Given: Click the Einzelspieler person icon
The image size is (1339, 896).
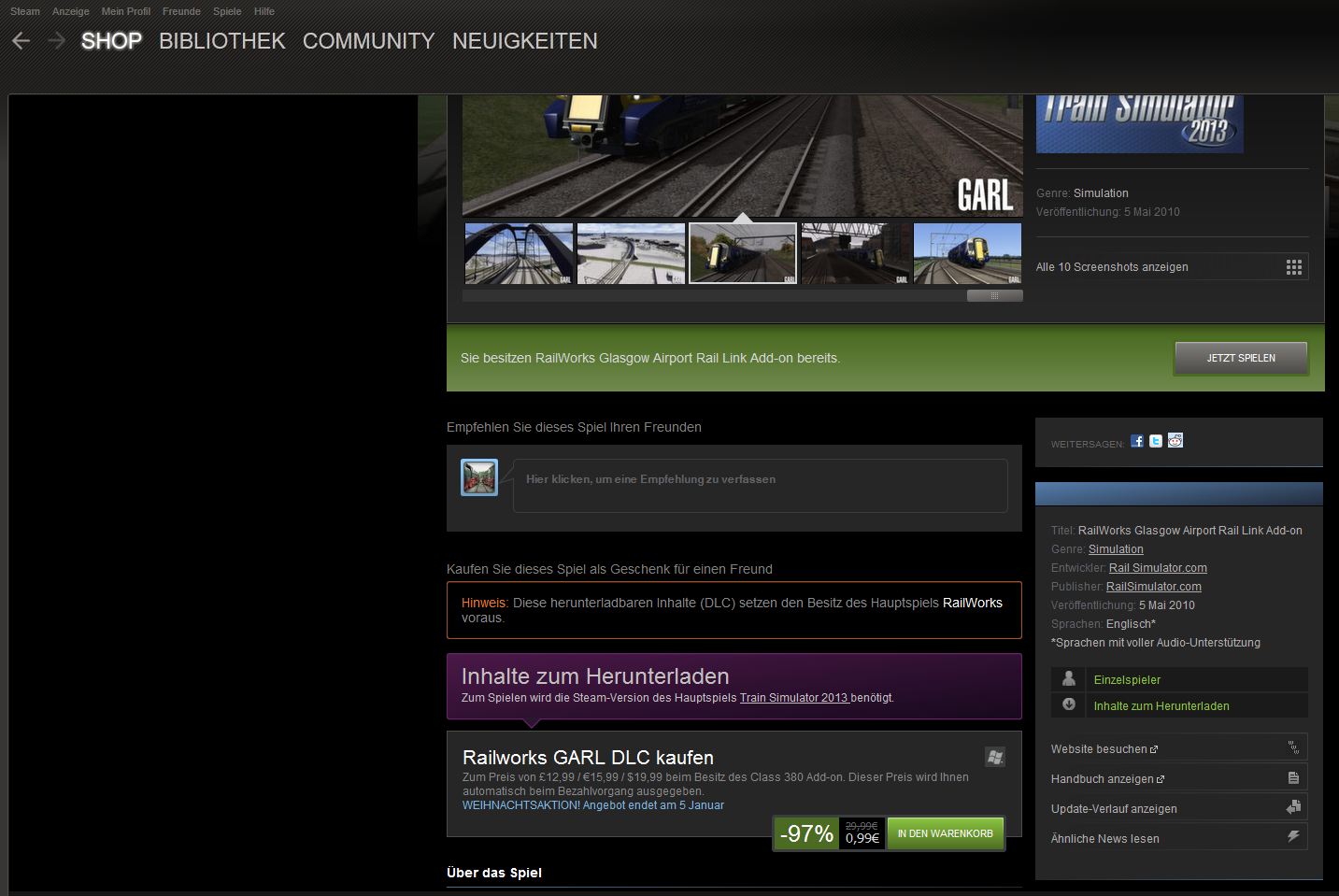Looking at the screenshot, I should tap(1069, 679).
